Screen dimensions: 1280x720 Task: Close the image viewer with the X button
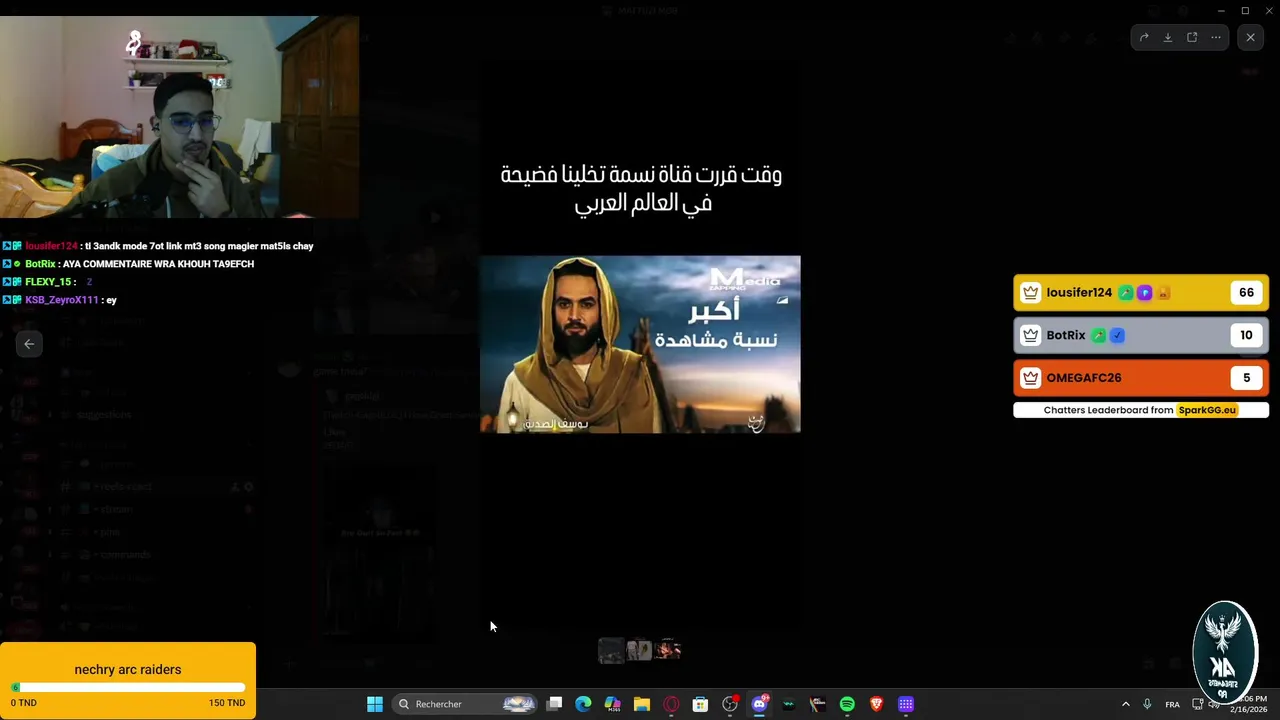1250,38
